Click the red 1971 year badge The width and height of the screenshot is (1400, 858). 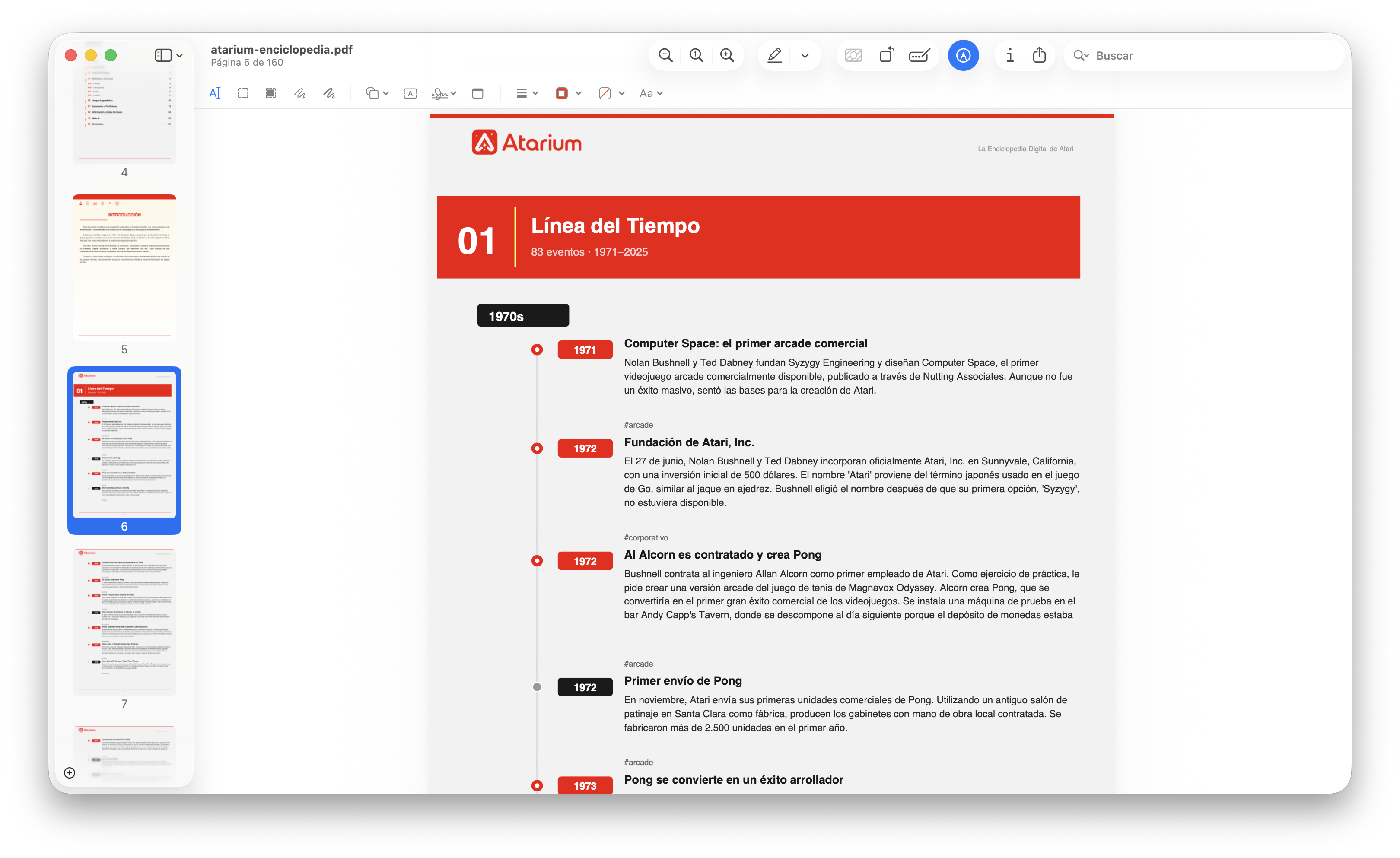pyautogui.click(x=585, y=350)
